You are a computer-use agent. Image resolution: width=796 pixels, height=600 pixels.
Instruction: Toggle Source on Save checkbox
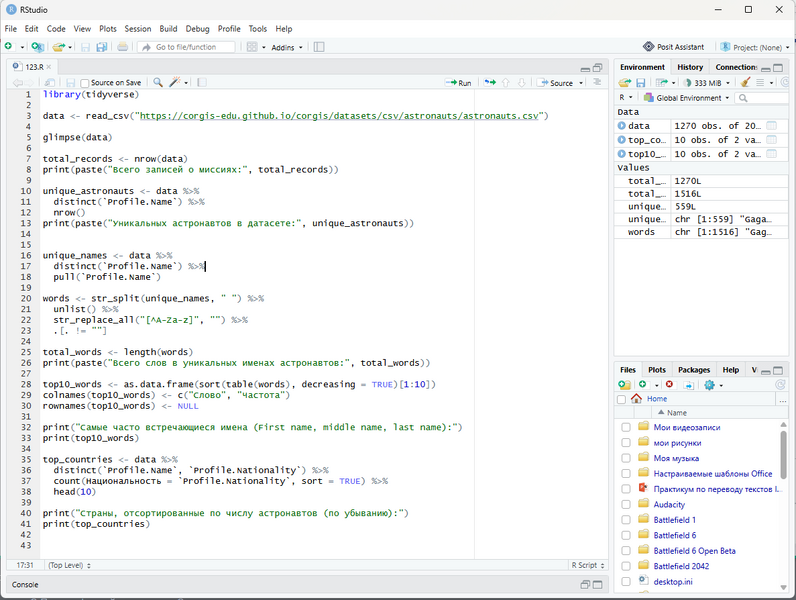pyautogui.click(x=85, y=83)
